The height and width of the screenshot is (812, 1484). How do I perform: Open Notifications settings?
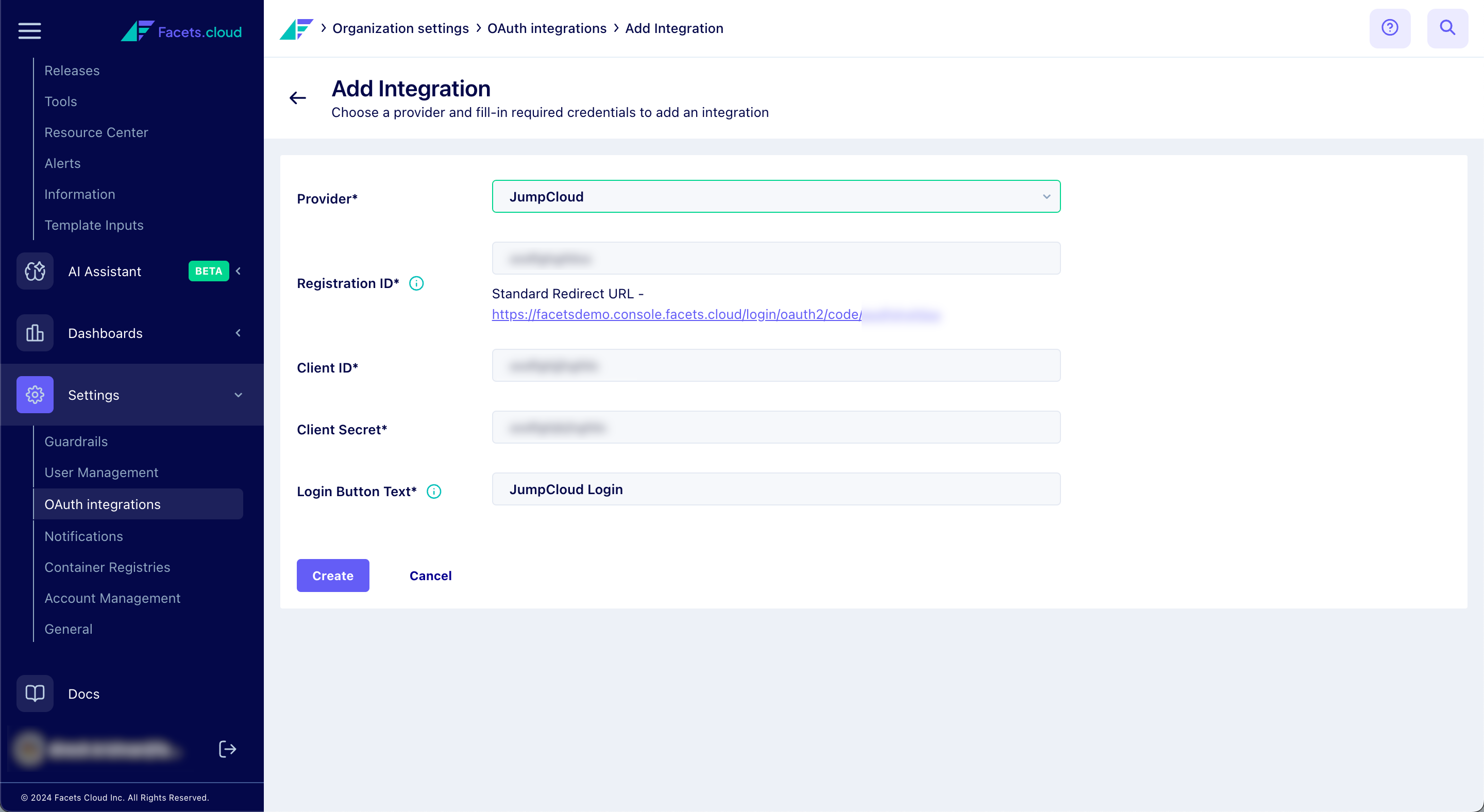(x=83, y=536)
